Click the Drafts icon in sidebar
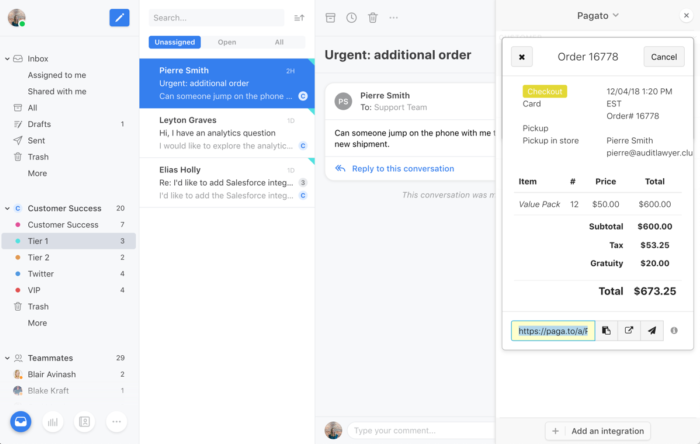700x444 pixels. click(x=17, y=124)
